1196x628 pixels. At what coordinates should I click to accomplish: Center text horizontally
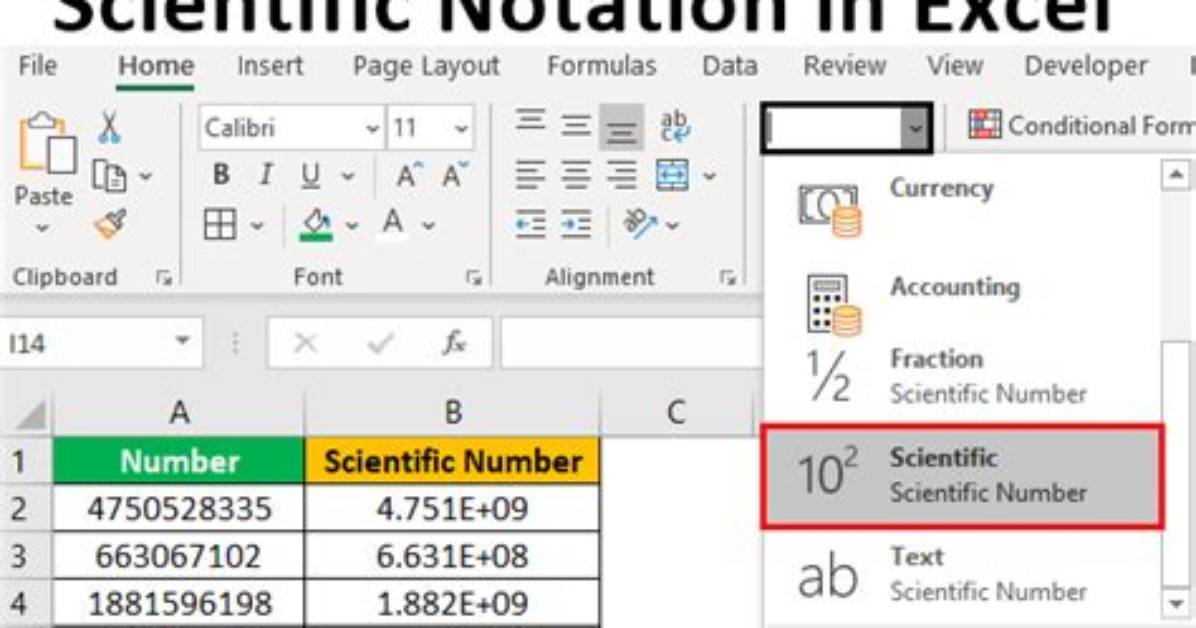pos(576,176)
